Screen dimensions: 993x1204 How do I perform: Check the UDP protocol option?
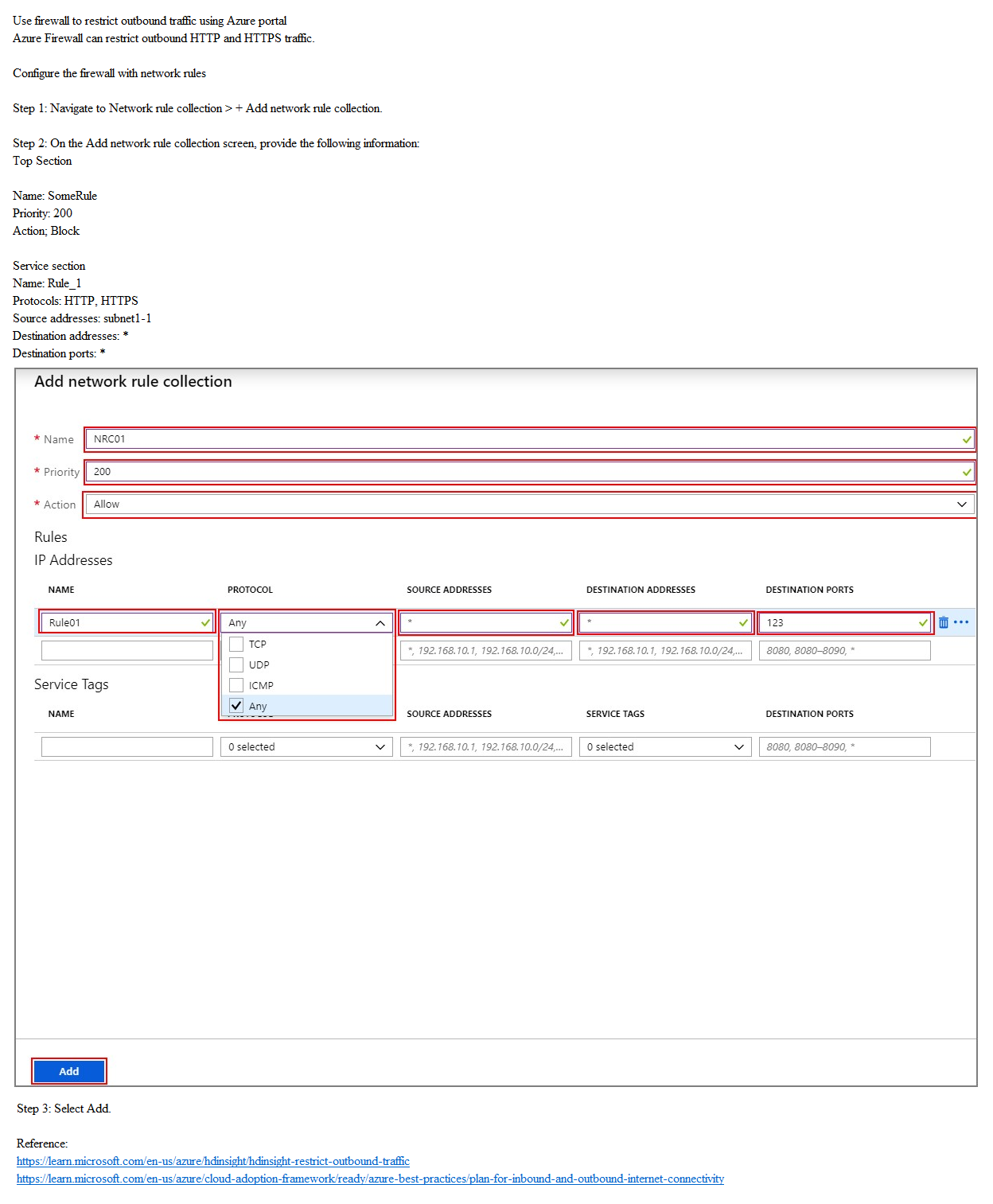point(236,664)
